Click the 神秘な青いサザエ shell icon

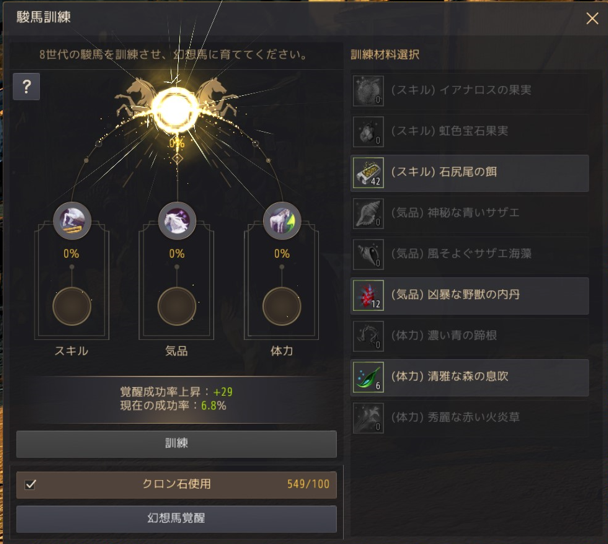click(x=368, y=214)
